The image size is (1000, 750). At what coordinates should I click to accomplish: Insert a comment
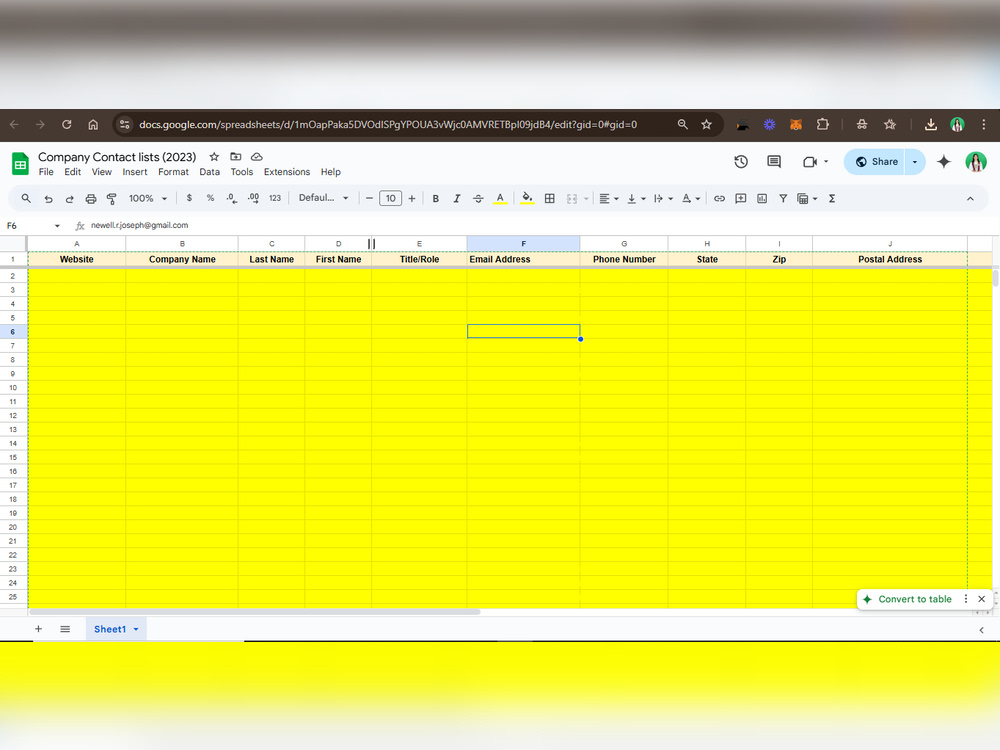pyautogui.click(x=740, y=198)
